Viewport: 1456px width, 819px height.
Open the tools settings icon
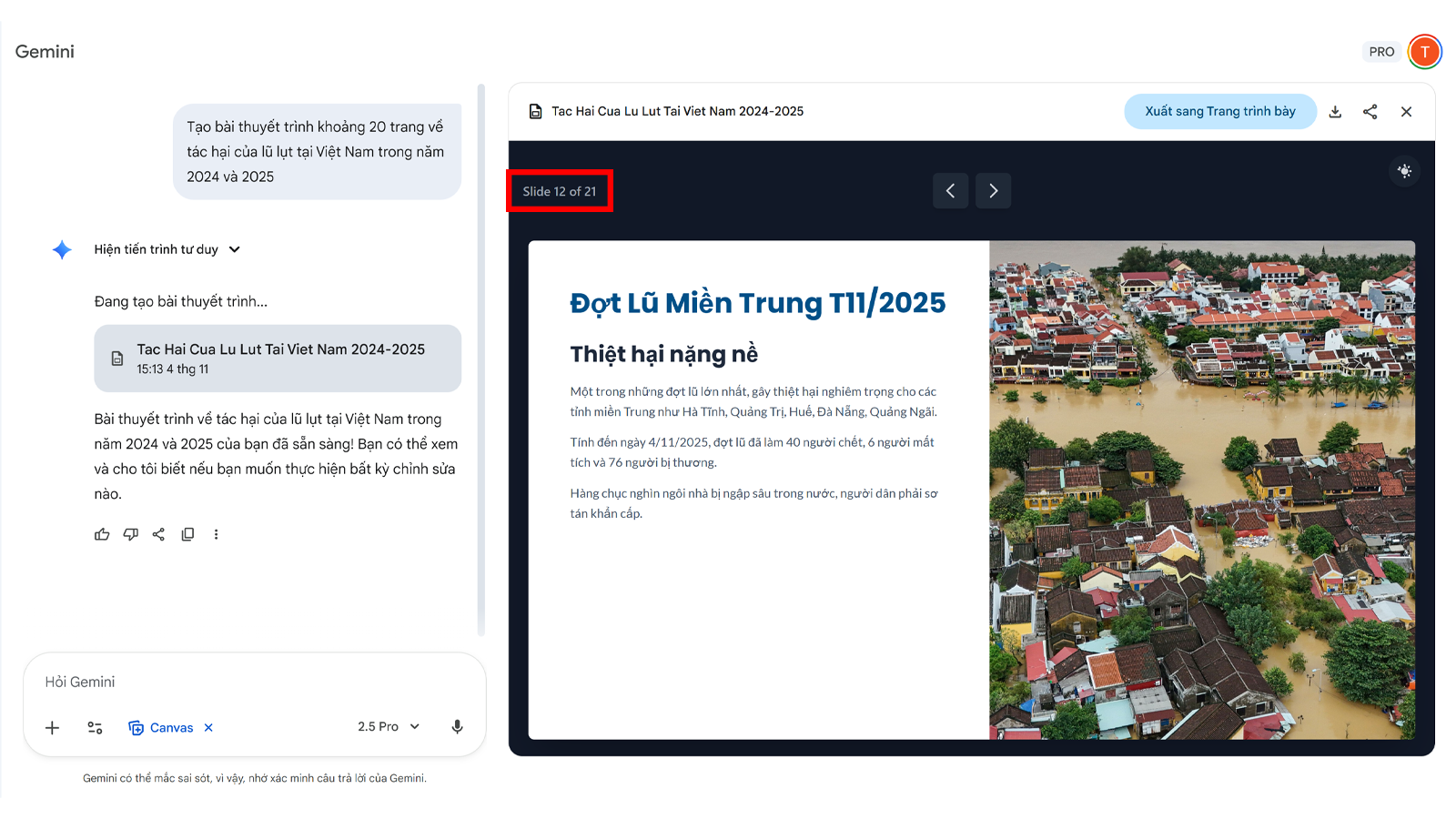click(95, 727)
